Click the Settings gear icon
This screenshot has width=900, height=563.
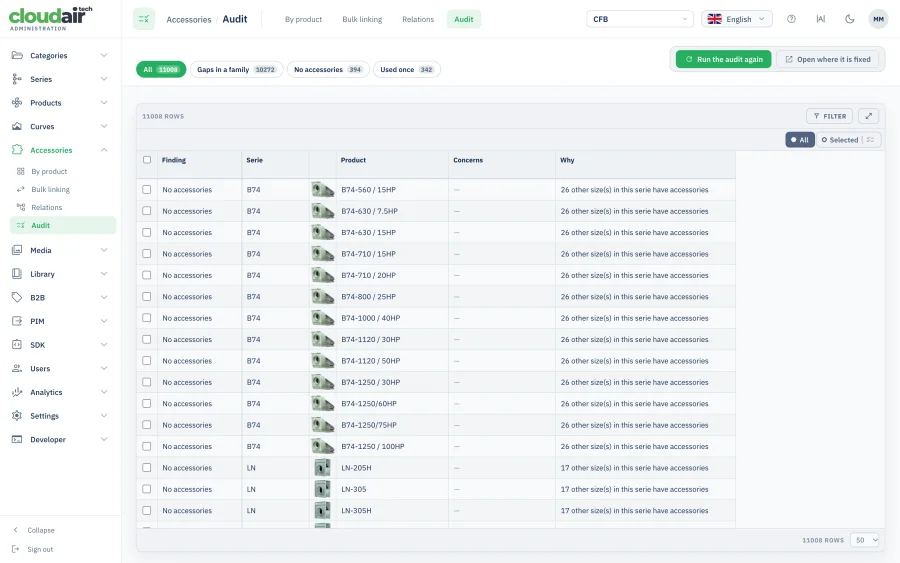(x=17, y=416)
